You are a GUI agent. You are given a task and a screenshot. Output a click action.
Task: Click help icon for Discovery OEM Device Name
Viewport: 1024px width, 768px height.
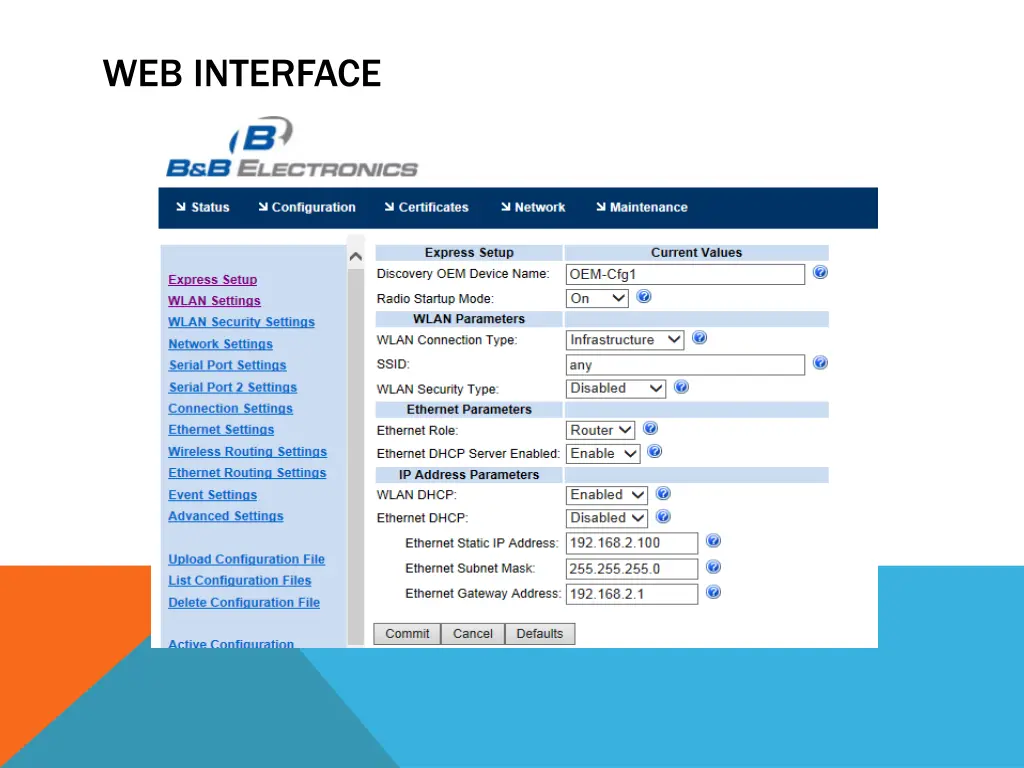point(820,272)
